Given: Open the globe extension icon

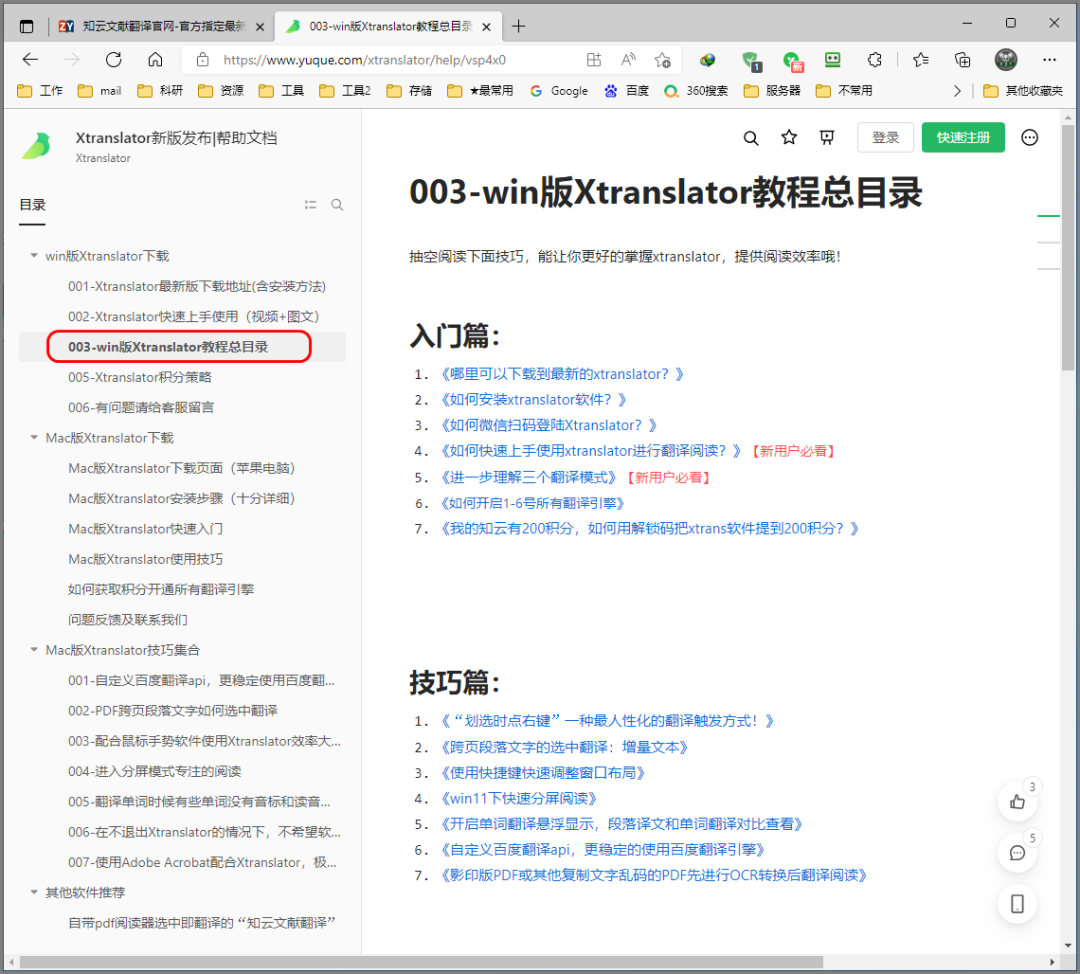Looking at the screenshot, I should pos(707,60).
